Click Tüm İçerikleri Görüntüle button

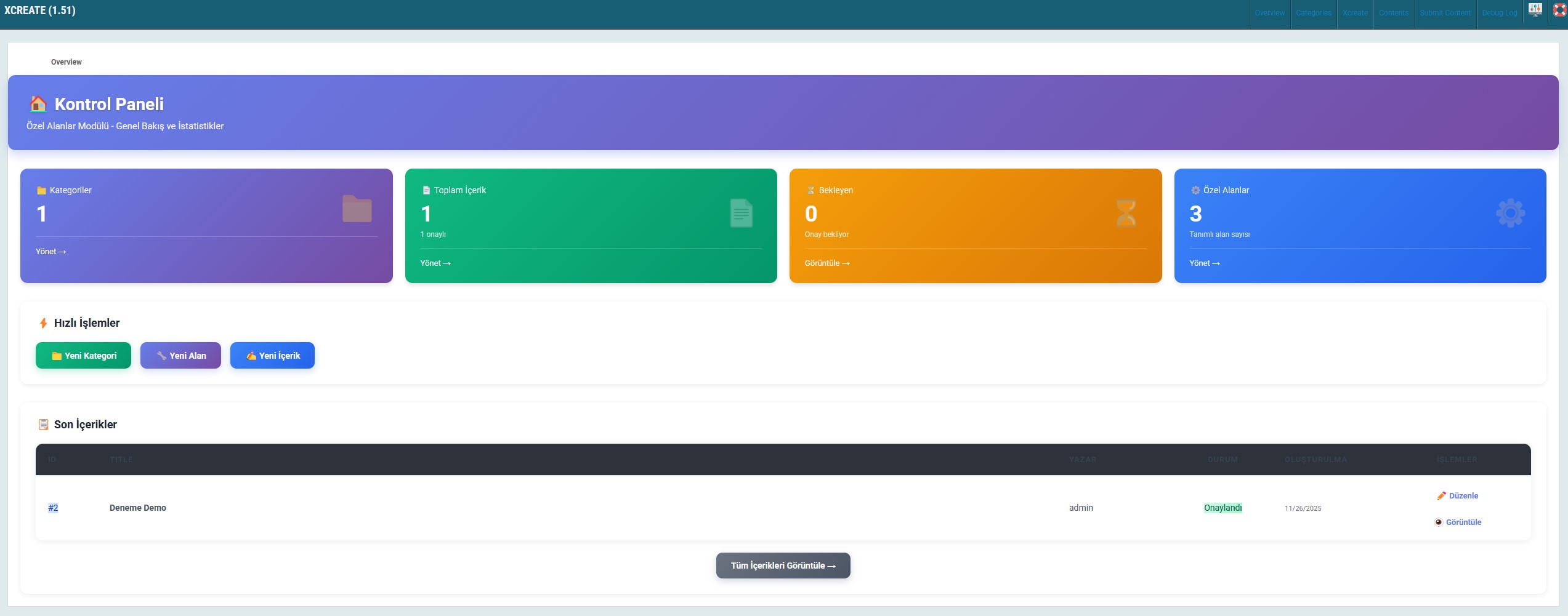783,566
